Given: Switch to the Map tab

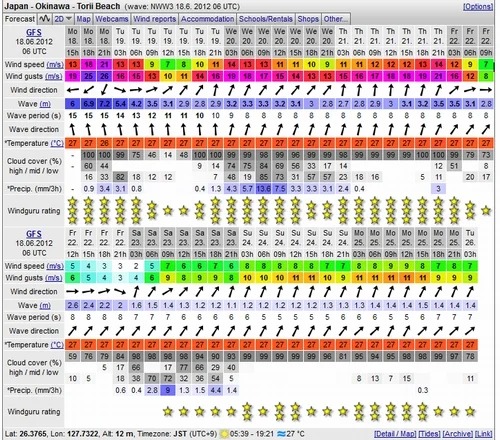Looking at the screenshot, I should click(x=83, y=19).
